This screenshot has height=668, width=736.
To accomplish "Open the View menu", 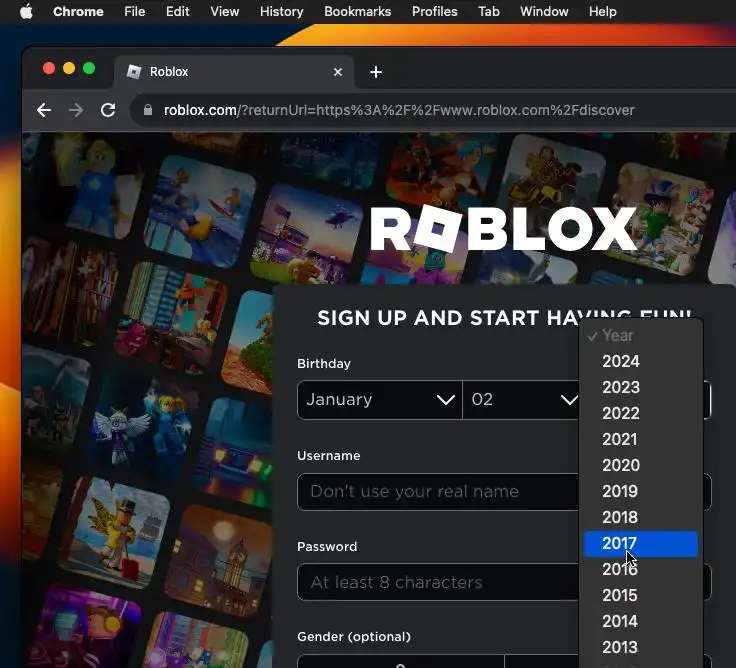I will [x=224, y=11].
